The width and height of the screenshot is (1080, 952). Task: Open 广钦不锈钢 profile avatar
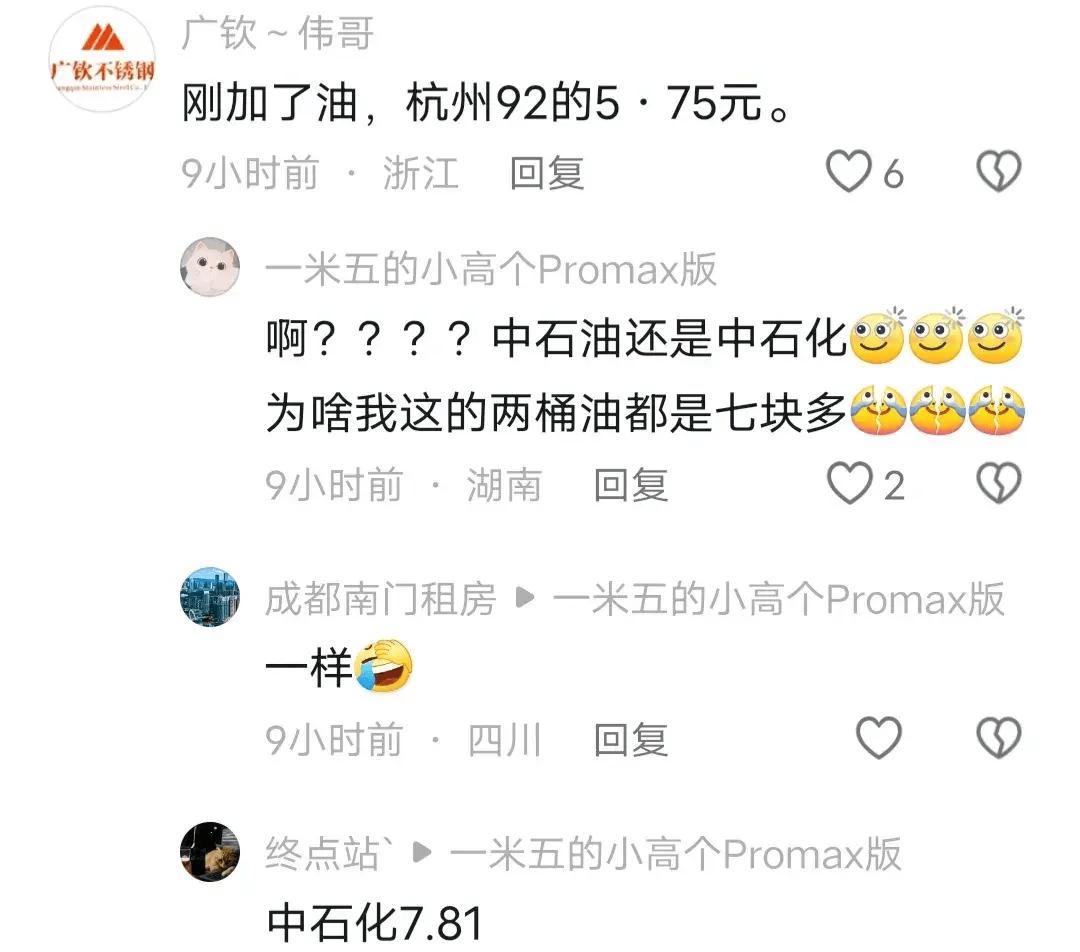pyautogui.click(x=102, y=59)
